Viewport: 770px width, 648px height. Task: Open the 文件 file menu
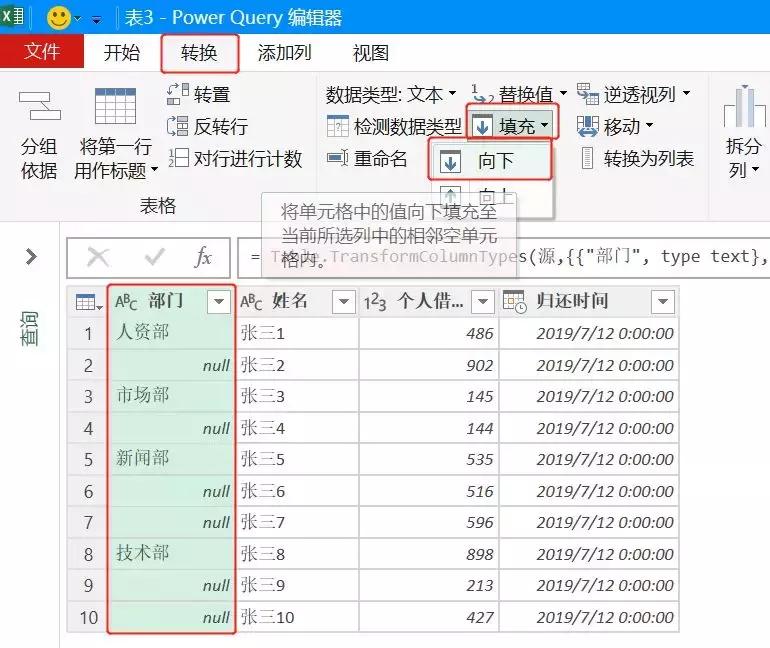(x=42, y=52)
